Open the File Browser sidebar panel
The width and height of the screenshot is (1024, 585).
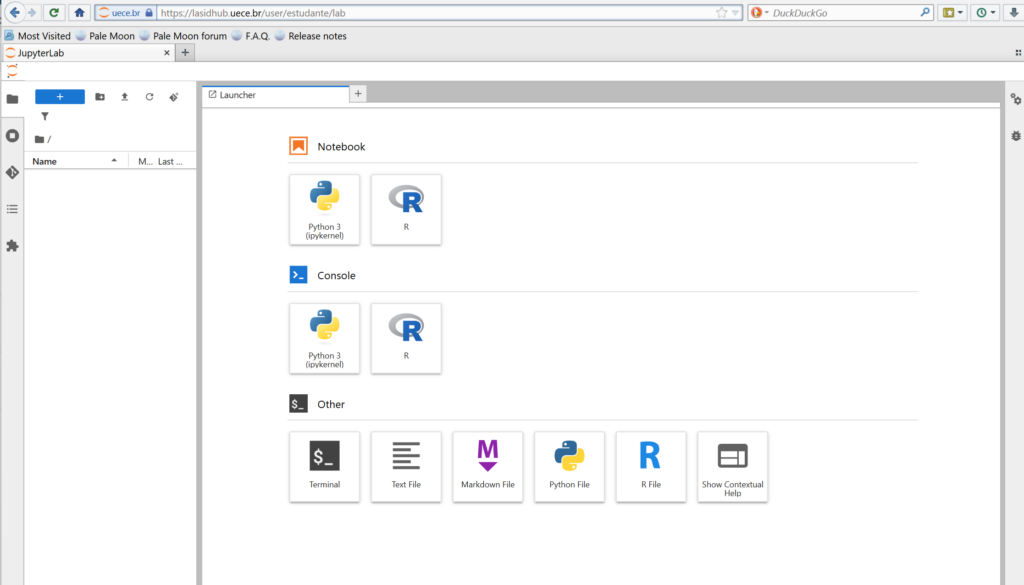(x=12, y=99)
